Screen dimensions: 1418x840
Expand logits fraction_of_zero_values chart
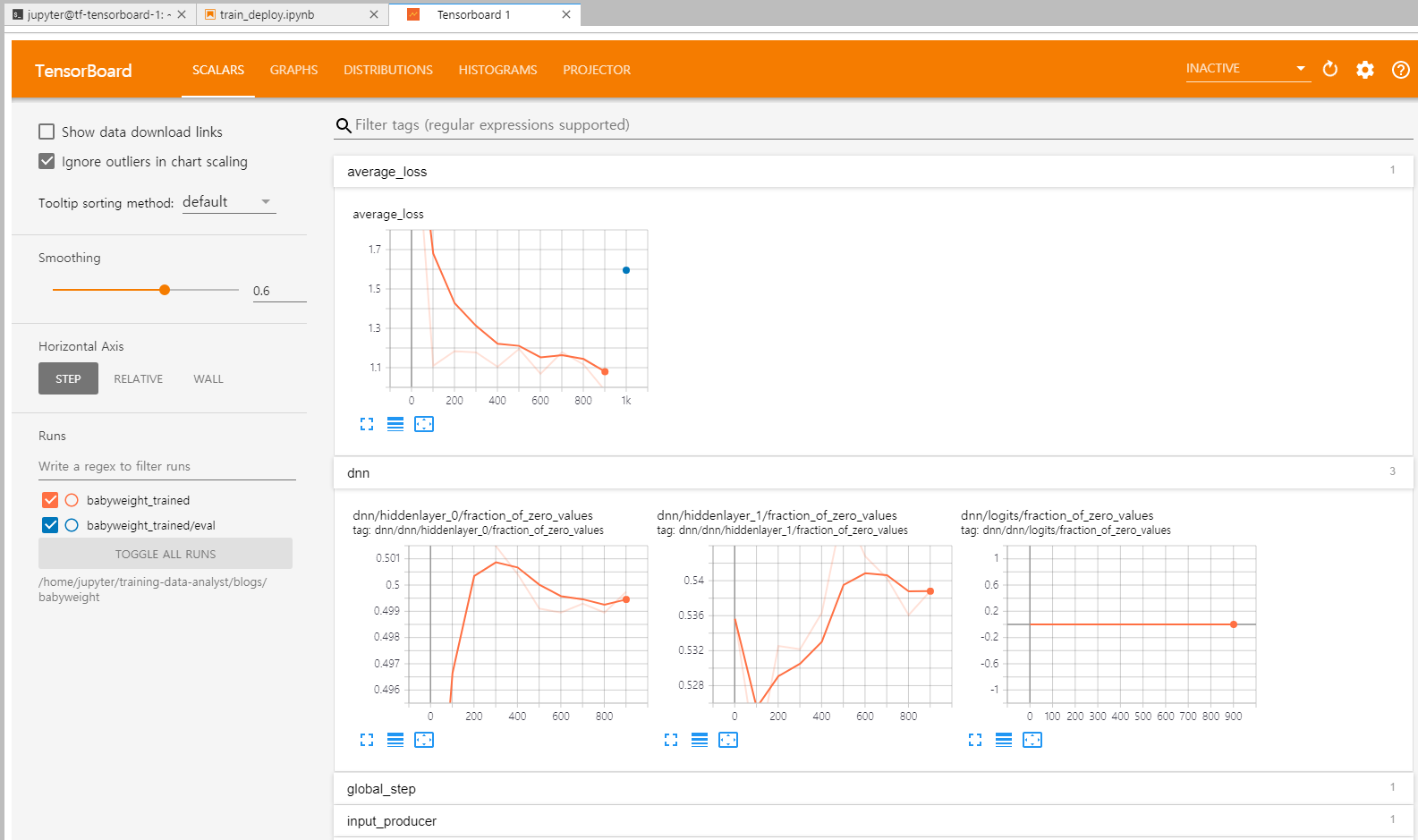tap(975, 740)
